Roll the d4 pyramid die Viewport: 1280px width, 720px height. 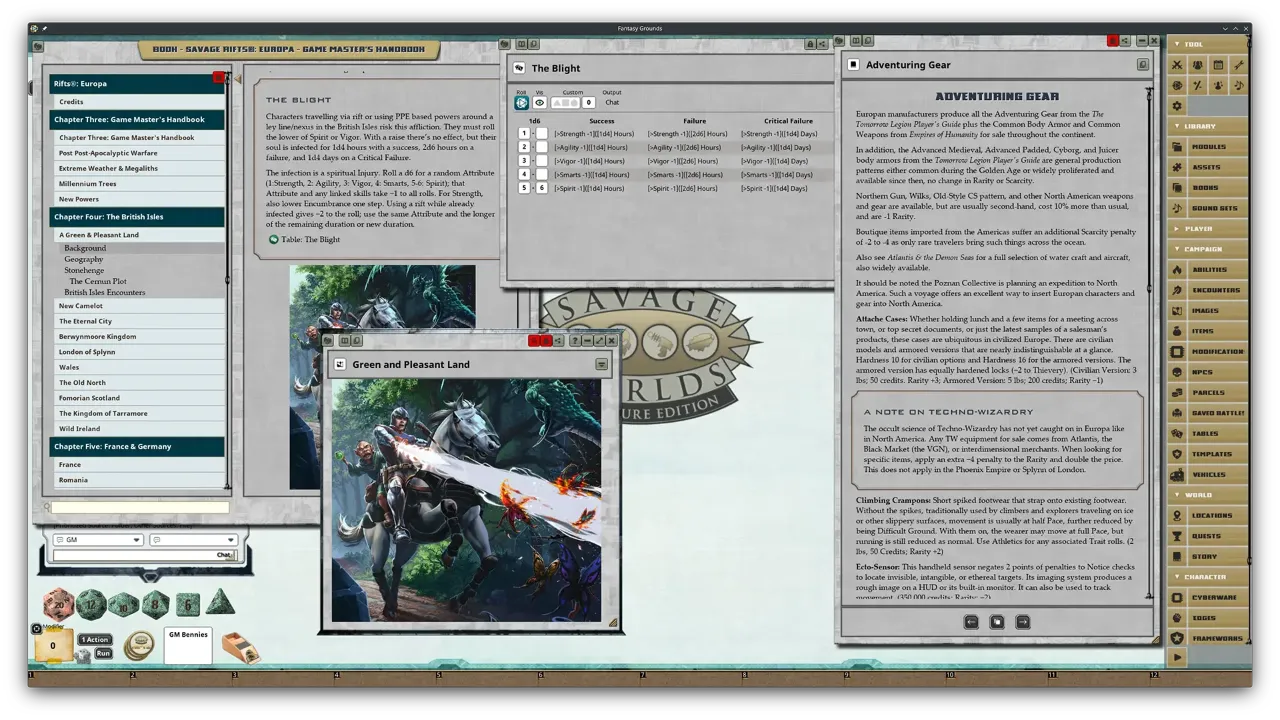(x=220, y=603)
